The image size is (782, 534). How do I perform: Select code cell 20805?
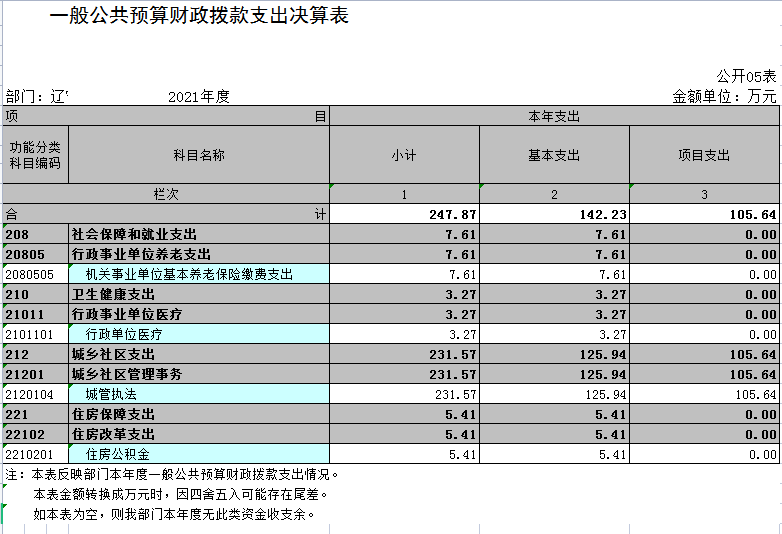35,254
